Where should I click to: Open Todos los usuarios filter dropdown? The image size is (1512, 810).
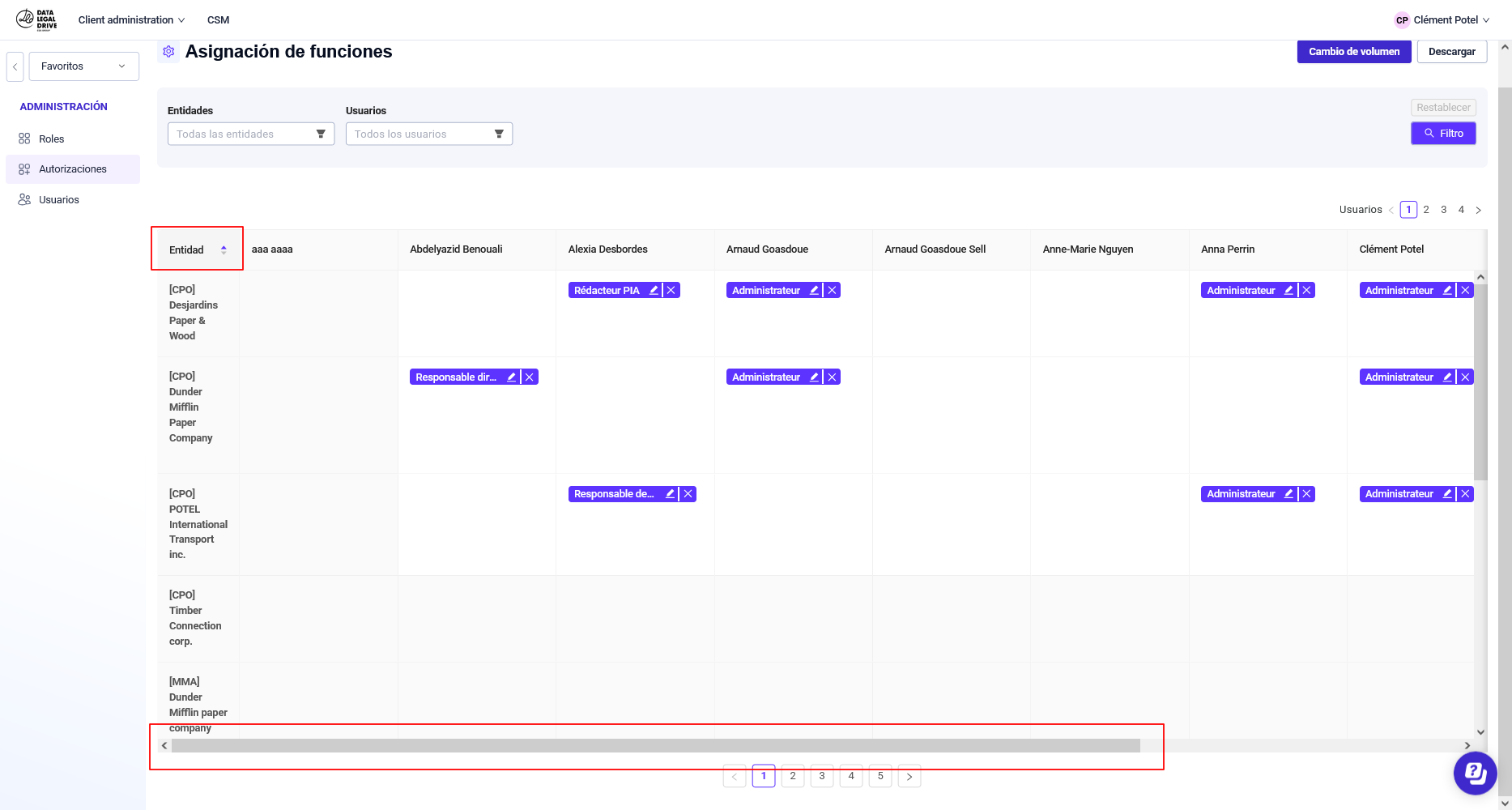[429, 134]
